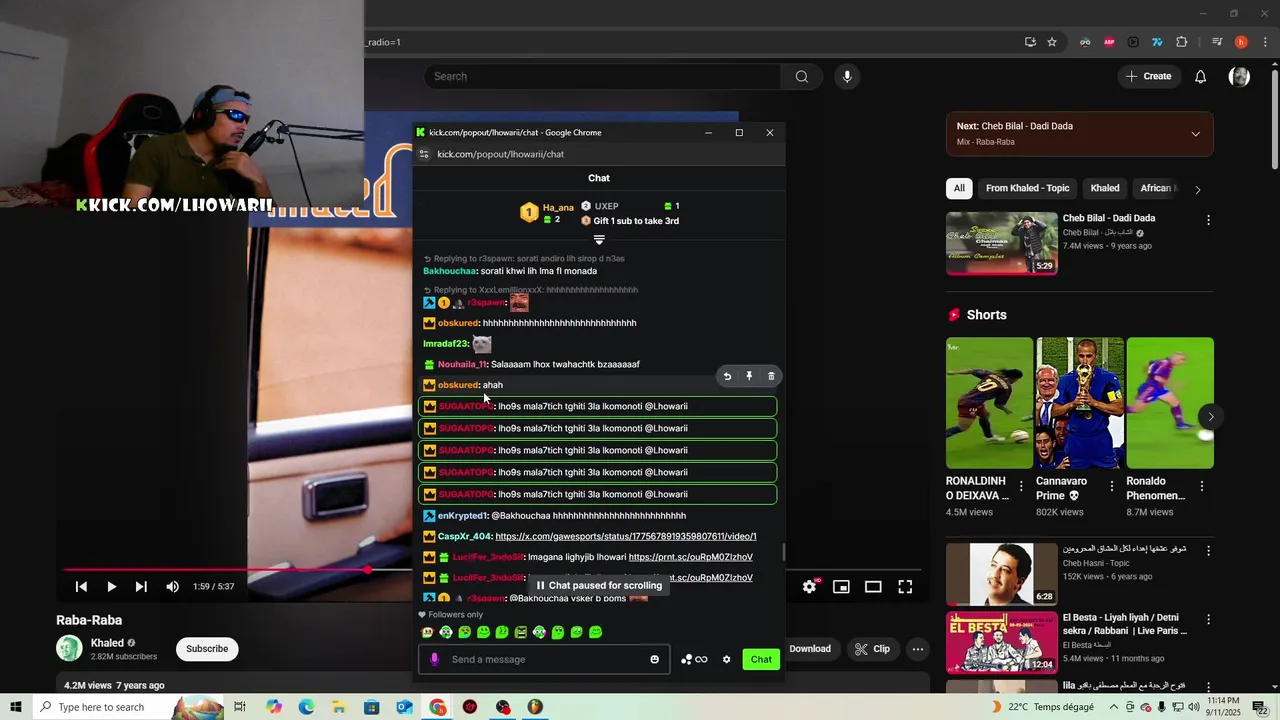1280x720 pixels.
Task: Open options for Cannavaro Prime short
Action: point(1111,487)
